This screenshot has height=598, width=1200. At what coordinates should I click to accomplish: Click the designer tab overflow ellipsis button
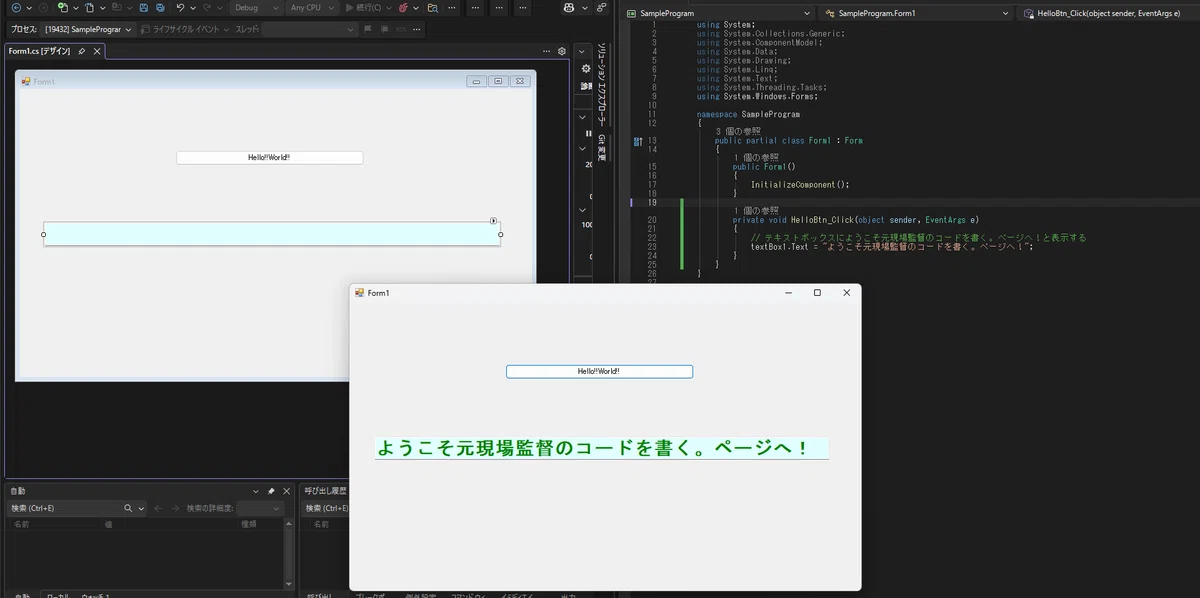(x=547, y=51)
